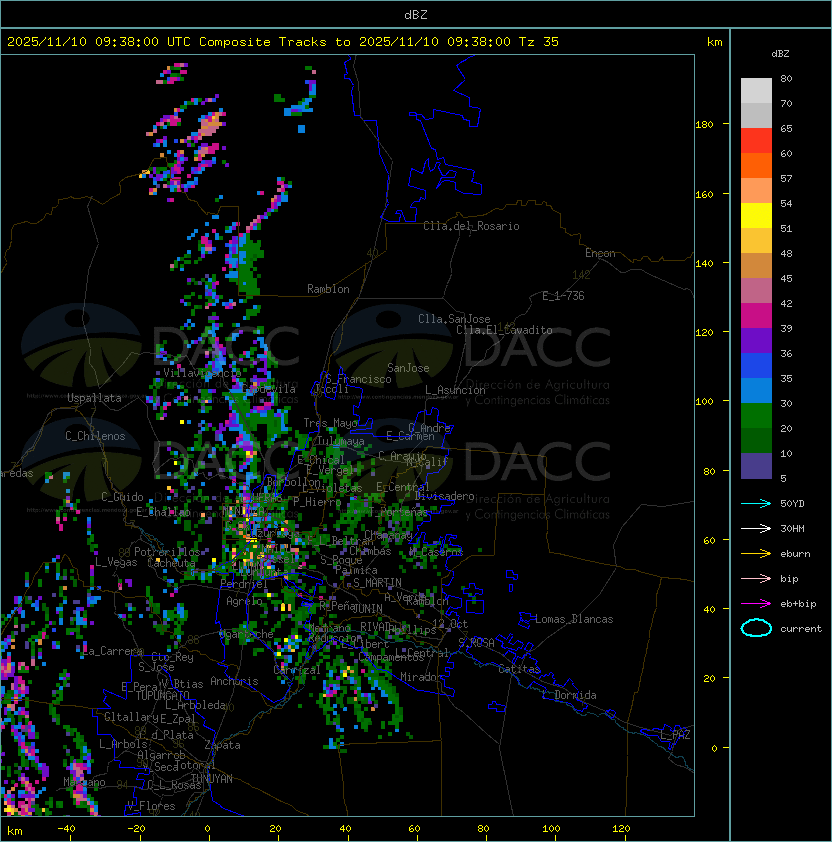Click the cyan ellipse beside current
The image size is (832, 842).
[x=756, y=628]
